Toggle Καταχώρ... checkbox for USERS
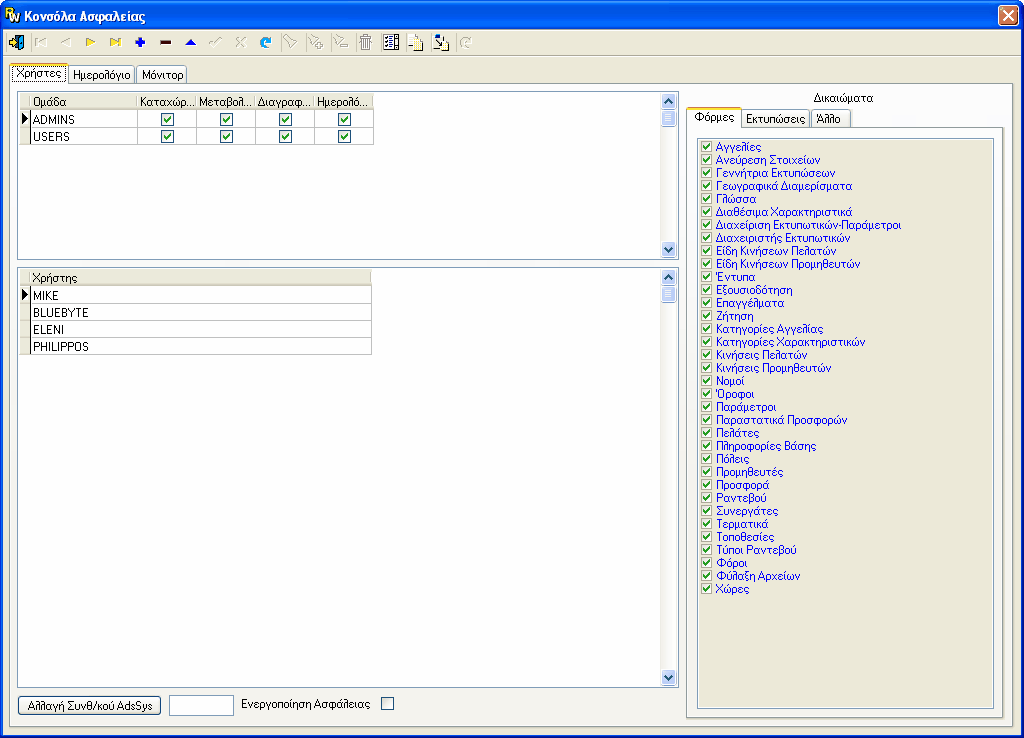Screen dimensions: 1024x738 (x=167, y=136)
